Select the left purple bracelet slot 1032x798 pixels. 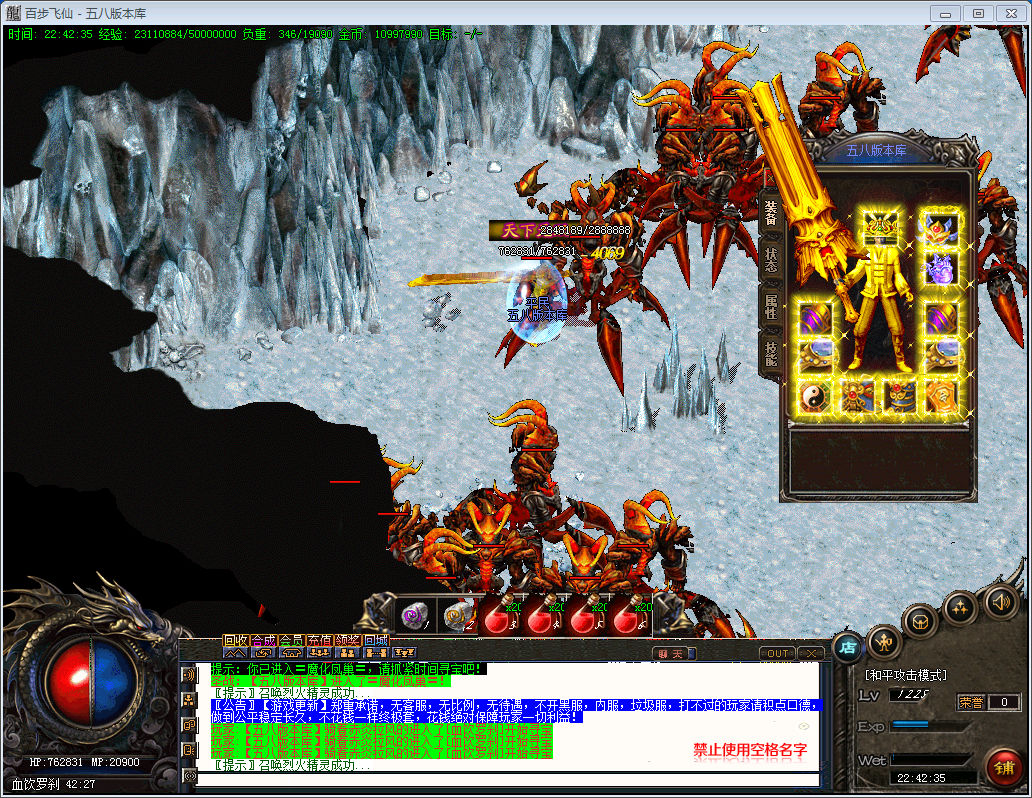[x=816, y=319]
